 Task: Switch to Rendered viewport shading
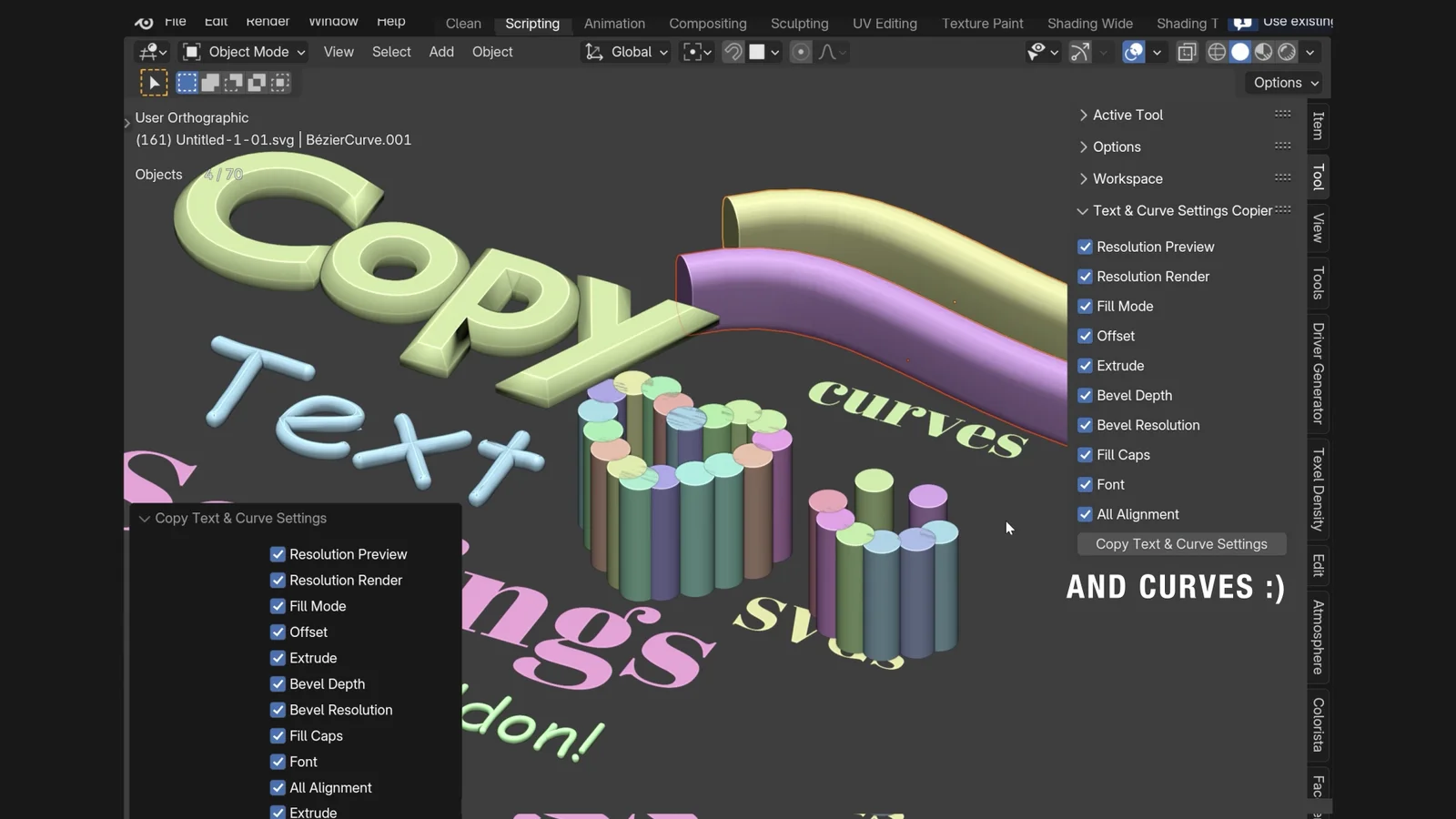tap(1286, 52)
